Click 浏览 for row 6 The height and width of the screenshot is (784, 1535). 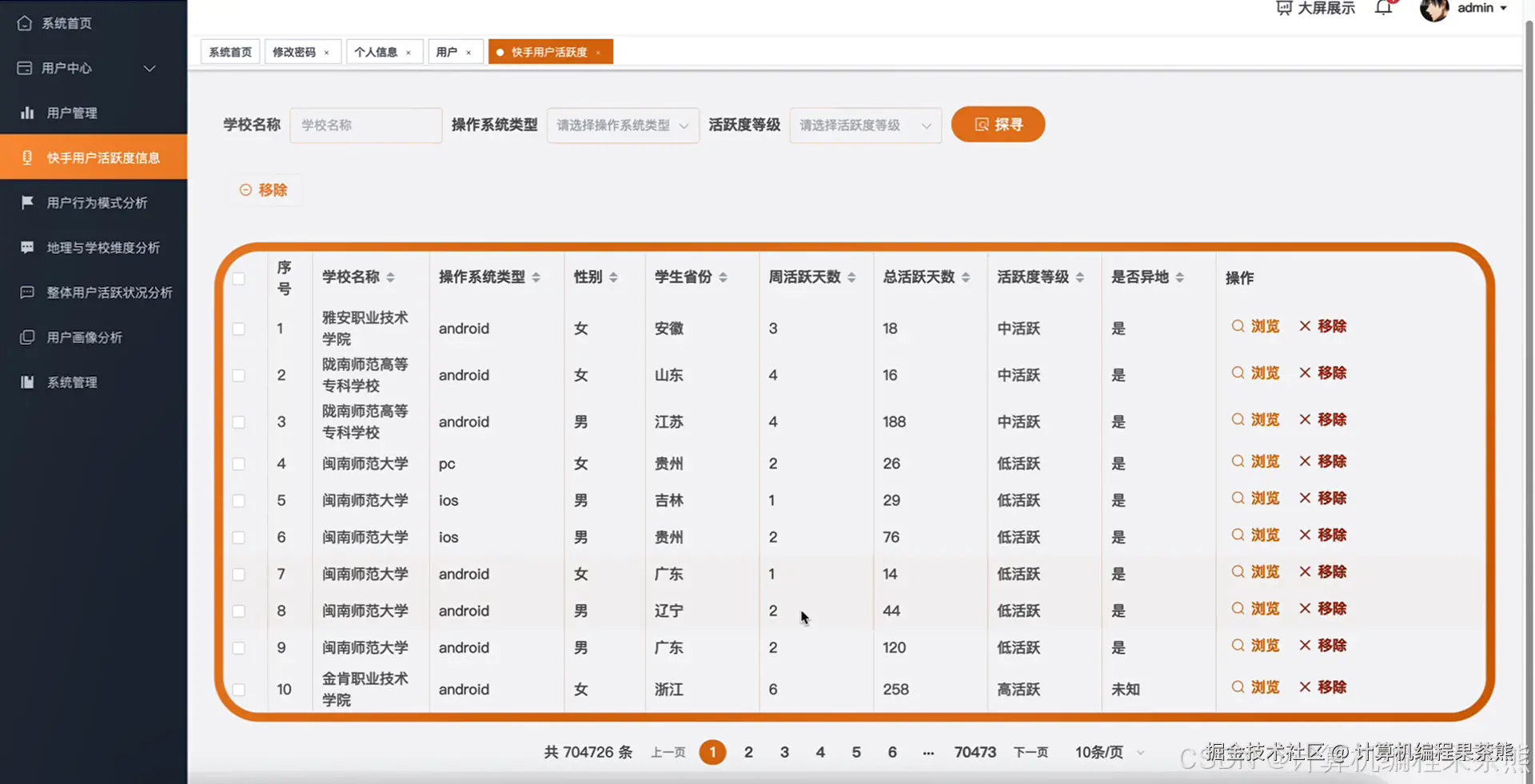(x=1256, y=535)
